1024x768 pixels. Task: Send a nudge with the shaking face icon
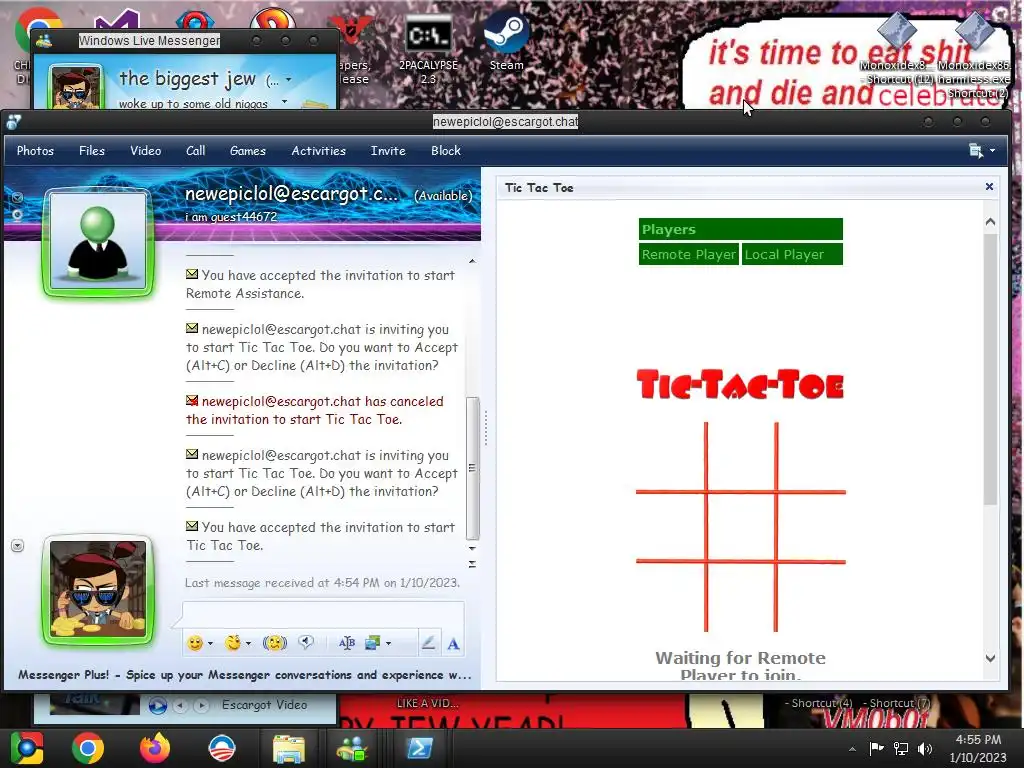pos(275,643)
